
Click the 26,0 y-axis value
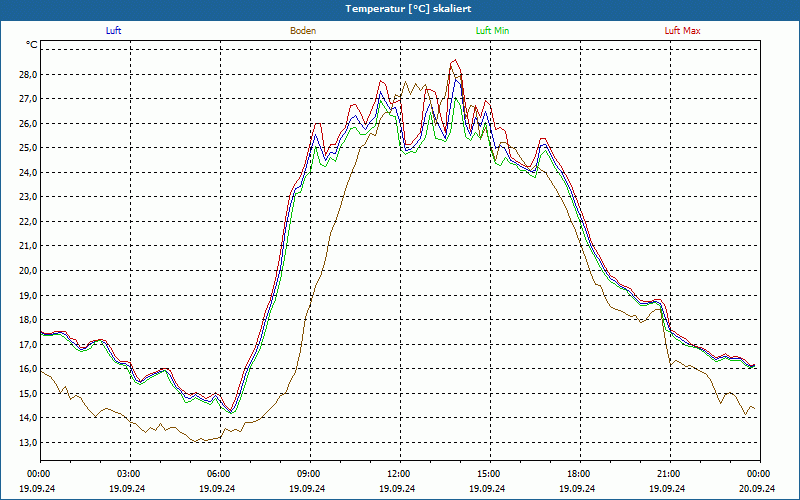[28, 123]
